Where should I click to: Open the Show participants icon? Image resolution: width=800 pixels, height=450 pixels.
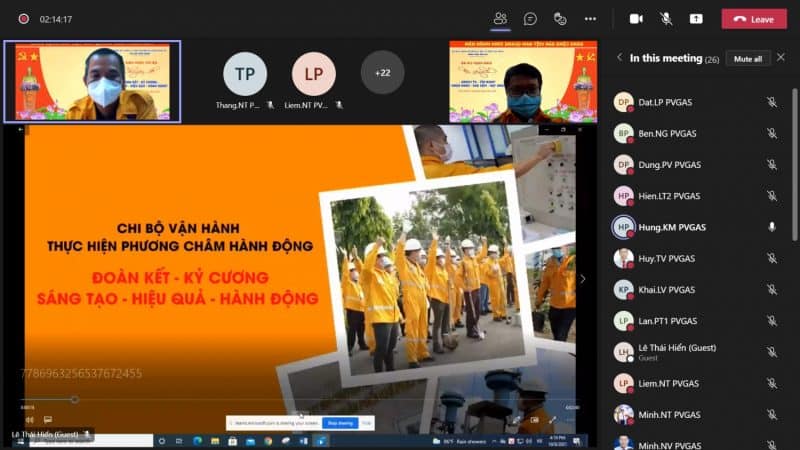(500, 19)
